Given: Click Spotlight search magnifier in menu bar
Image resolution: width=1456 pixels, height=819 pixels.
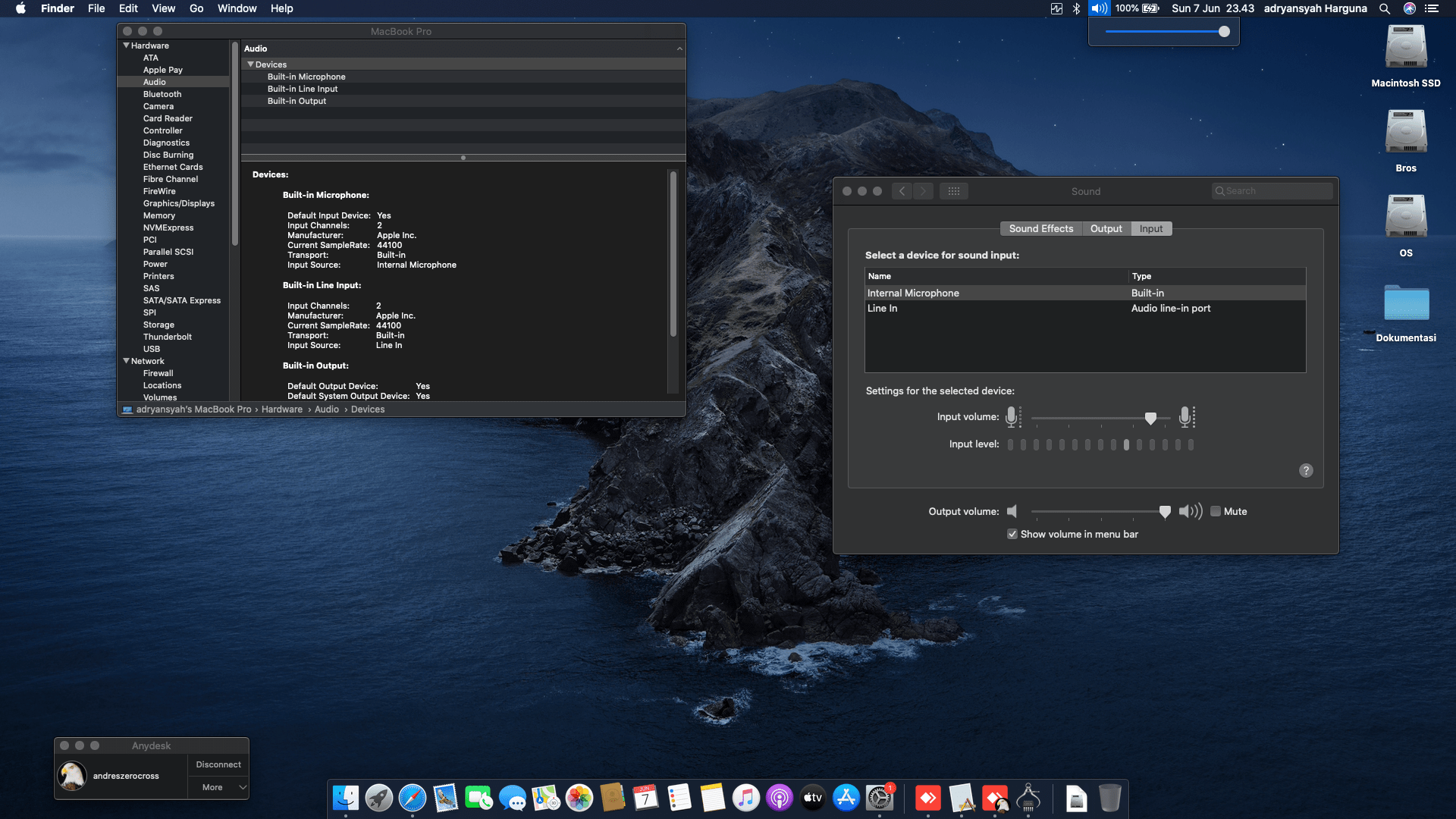Looking at the screenshot, I should (x=1384, y=8).
